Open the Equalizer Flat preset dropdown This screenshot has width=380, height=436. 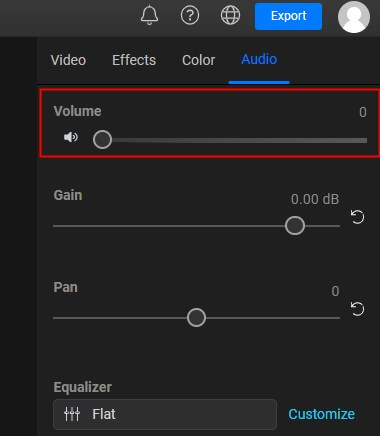(x=165, y=414)
